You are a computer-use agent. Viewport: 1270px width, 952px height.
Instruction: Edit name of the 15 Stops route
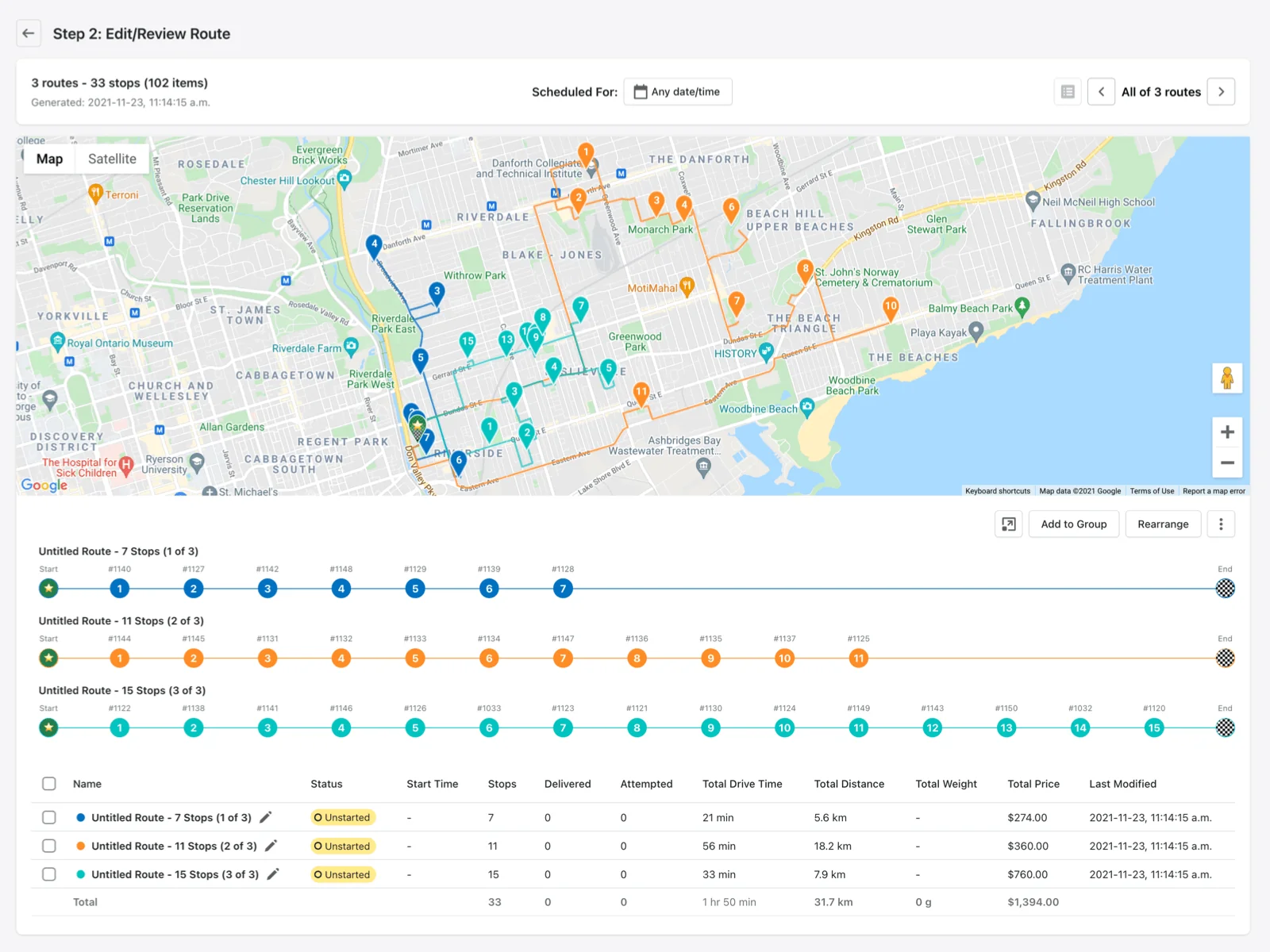(273, 874)
